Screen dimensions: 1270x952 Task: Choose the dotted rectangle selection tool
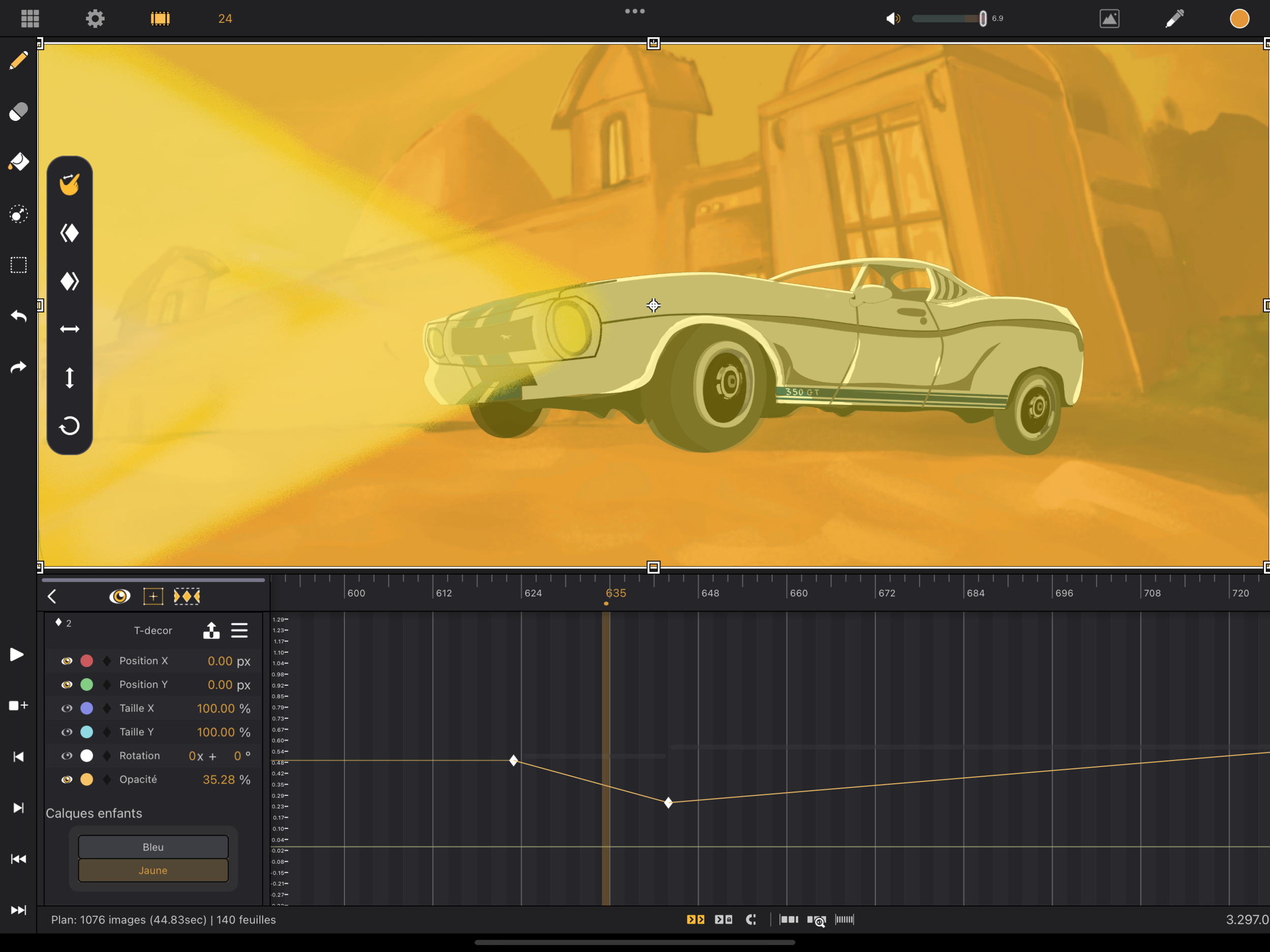click(x=18, y=265)
